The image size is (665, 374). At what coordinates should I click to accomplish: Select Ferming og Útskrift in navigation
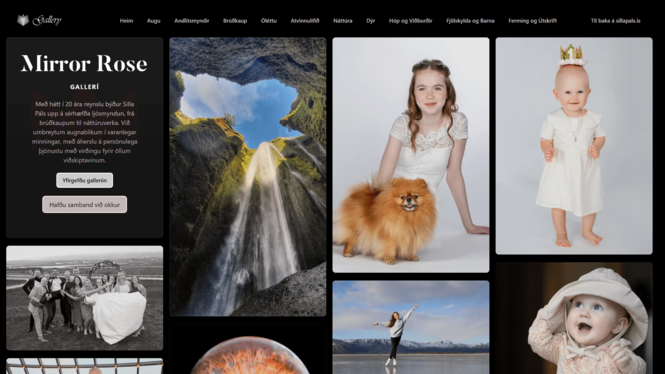coord(533,21)
